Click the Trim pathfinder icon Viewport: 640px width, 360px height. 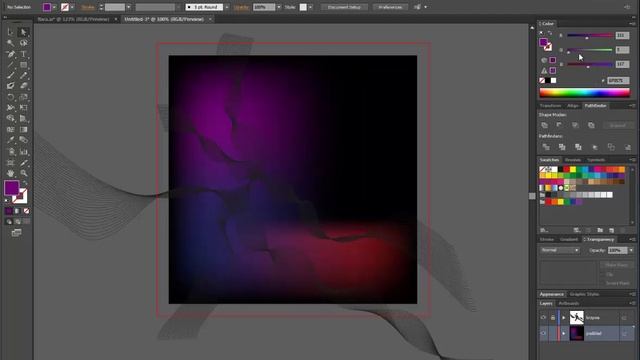click(562, 147)
